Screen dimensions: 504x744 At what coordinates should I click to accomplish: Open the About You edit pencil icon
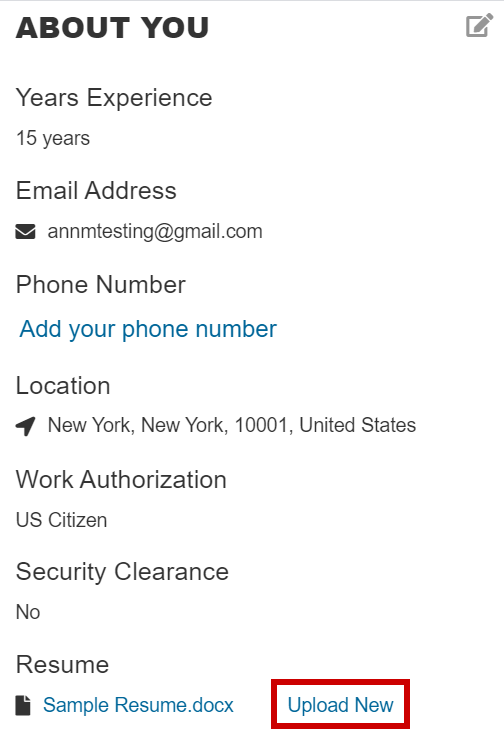(479, 26)
